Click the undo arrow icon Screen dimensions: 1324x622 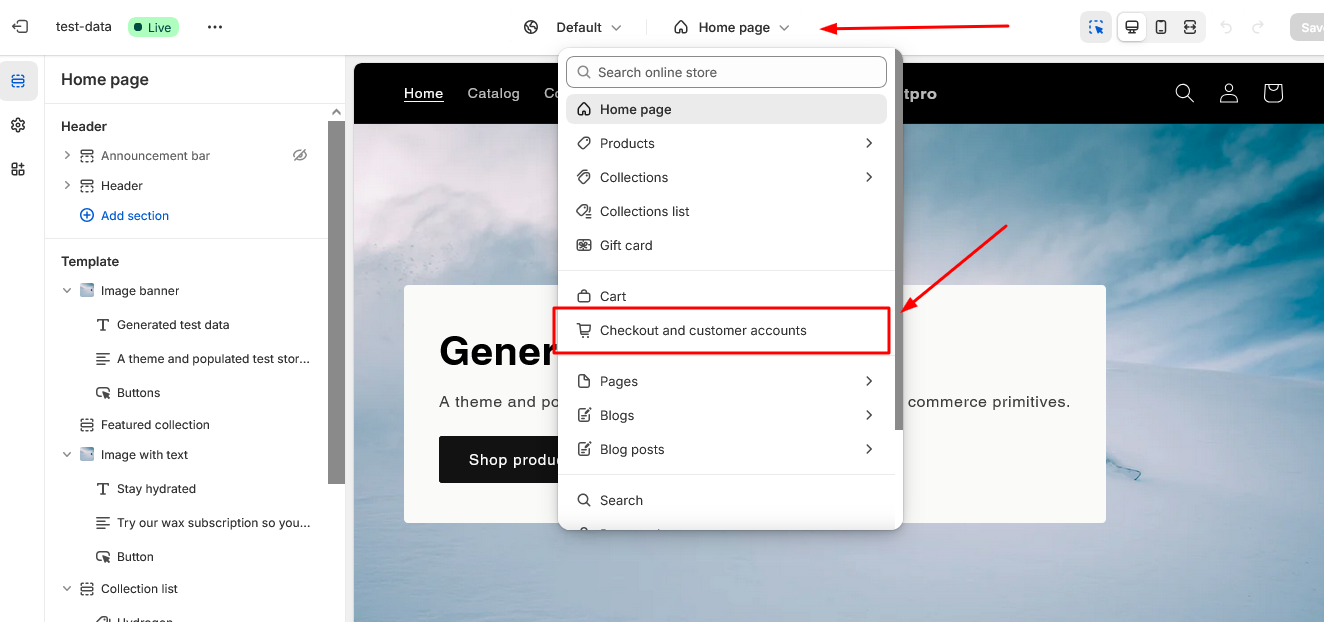tap(1227, 27)
